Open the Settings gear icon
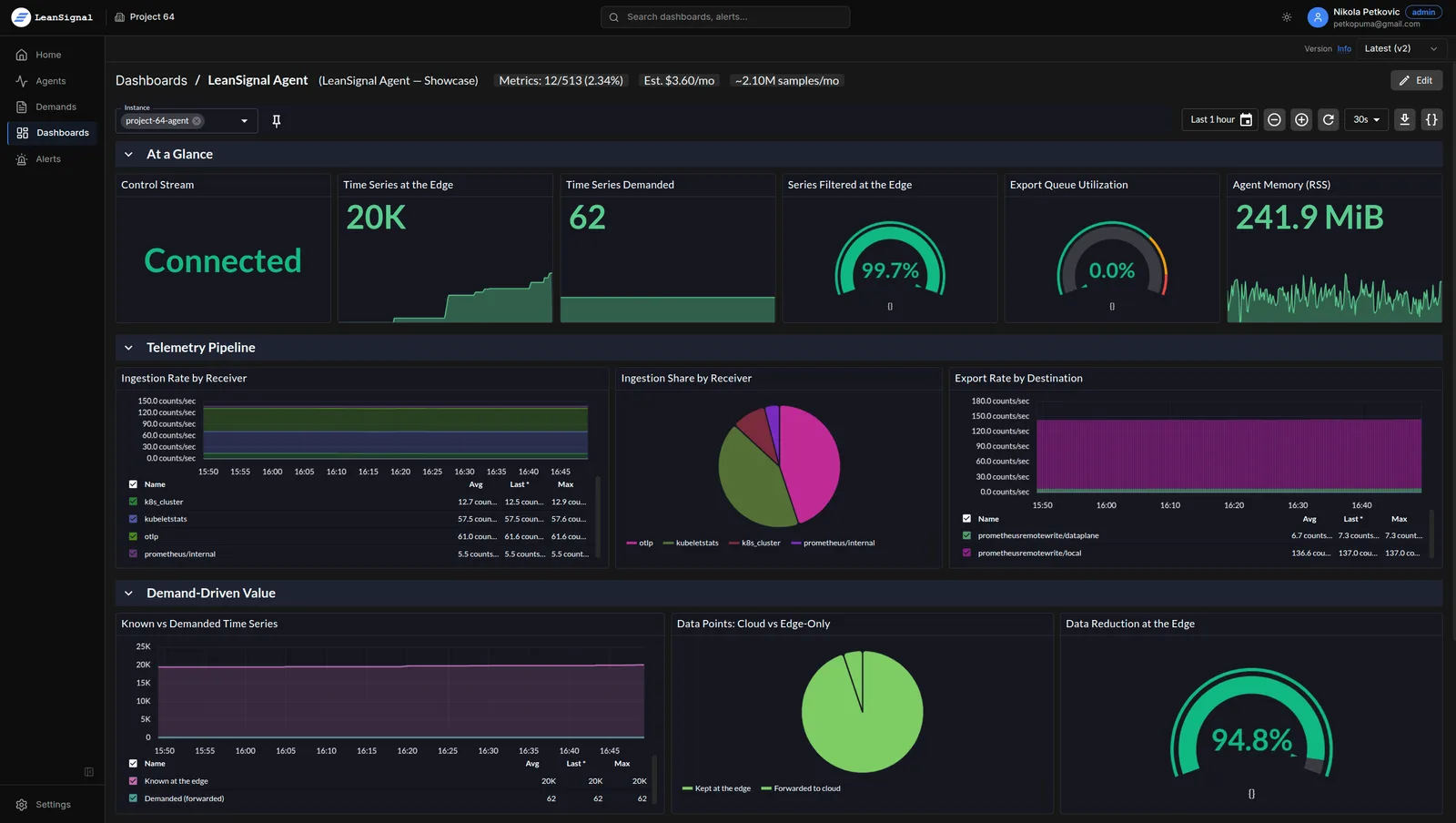This screenshot has width=1456, height=823. (x=22, y=805)
